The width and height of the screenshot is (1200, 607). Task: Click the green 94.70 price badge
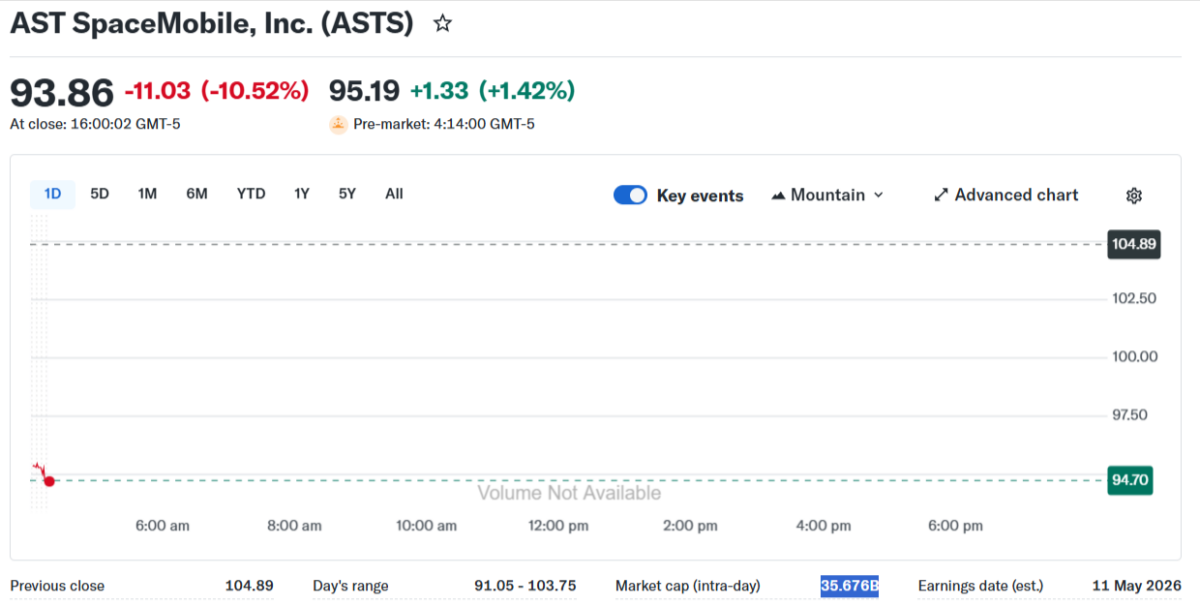tap(1130, 480)
